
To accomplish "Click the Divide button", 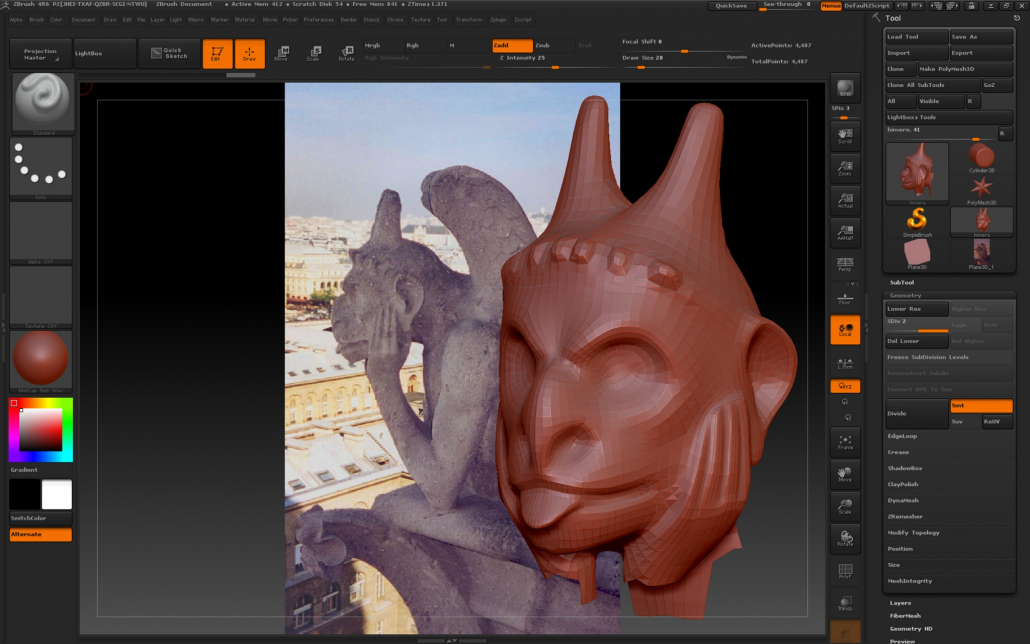I will point(916,413).
